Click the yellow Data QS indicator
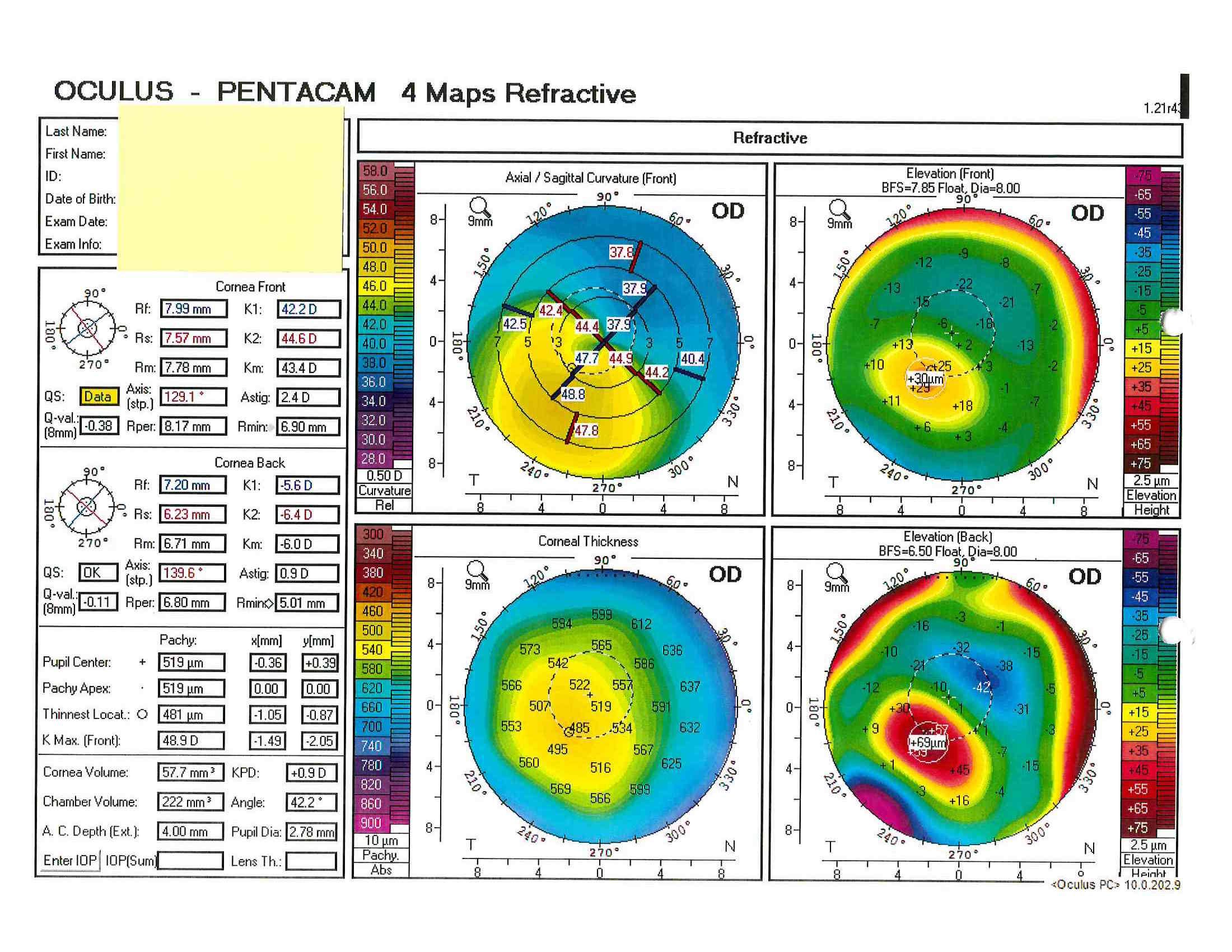The height and width of the screenshot is (952, 1232). 99,396
